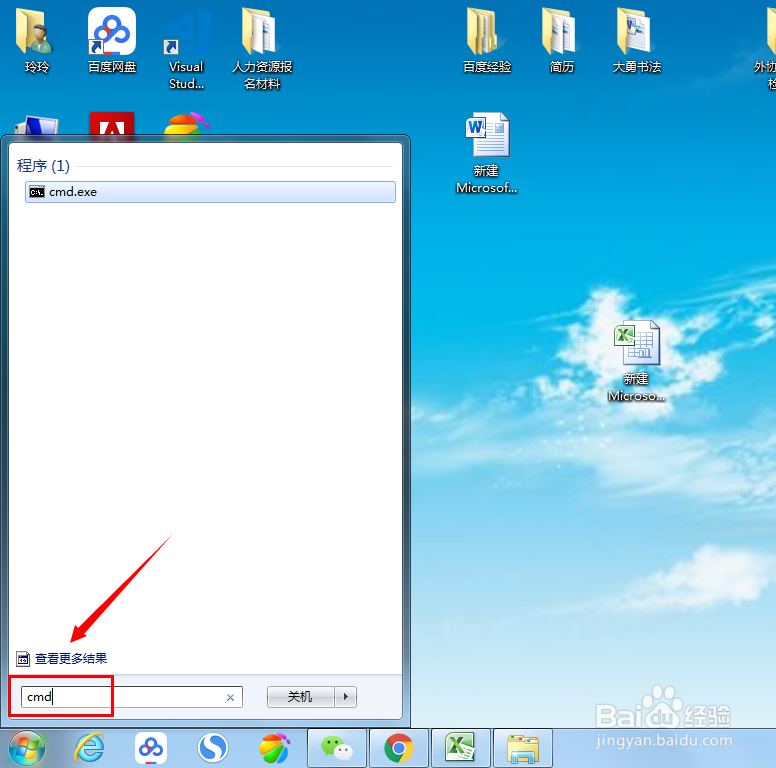
Task: Select the 新建 Microsoft Excel file
Action: click(636, 361)
